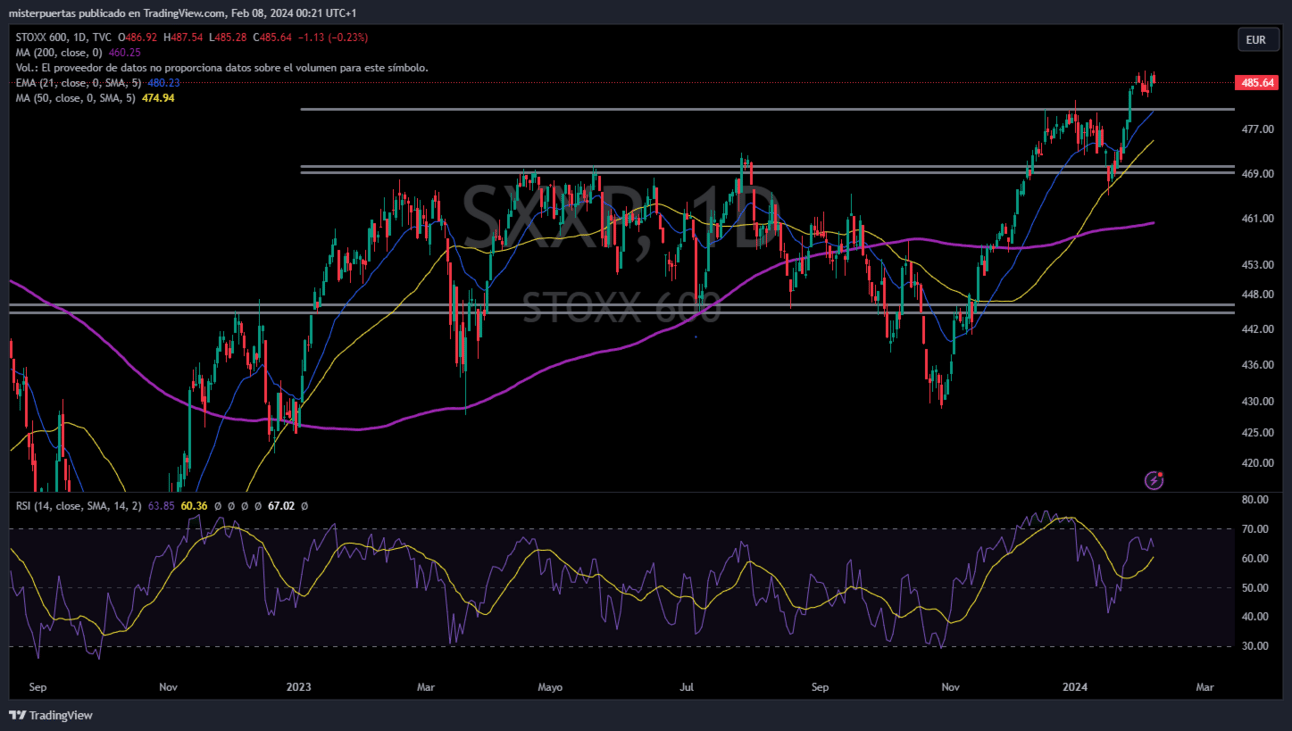Click the lightning bolt icon on chart

coord(1153,481)
